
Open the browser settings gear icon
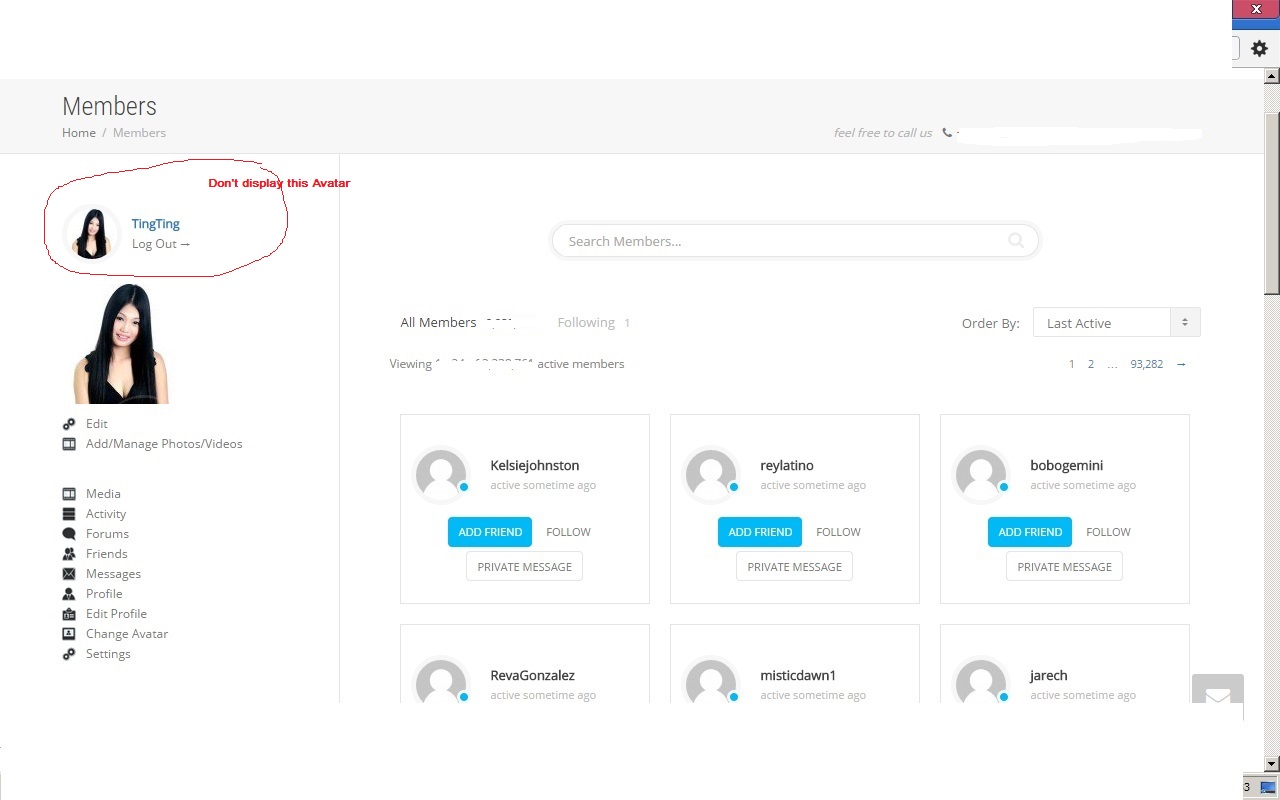coord(1259,48)
